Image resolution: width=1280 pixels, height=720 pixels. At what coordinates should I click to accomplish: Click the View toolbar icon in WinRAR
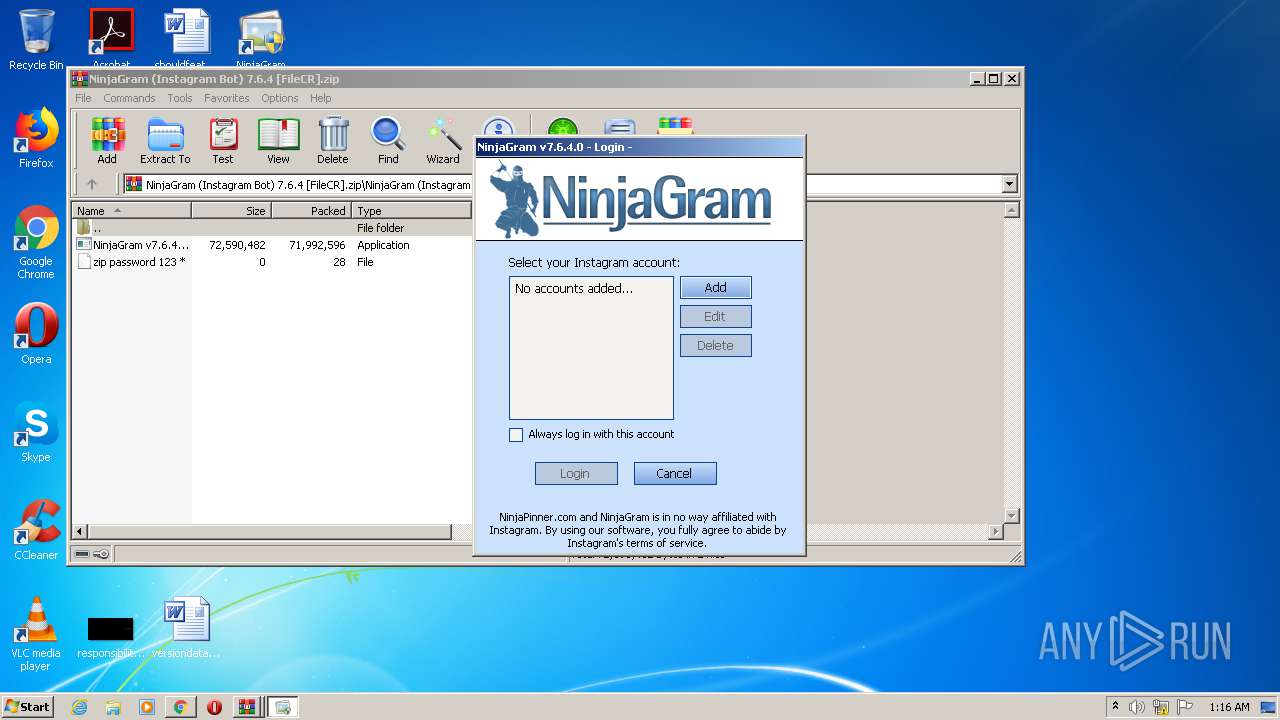point(278,141)
